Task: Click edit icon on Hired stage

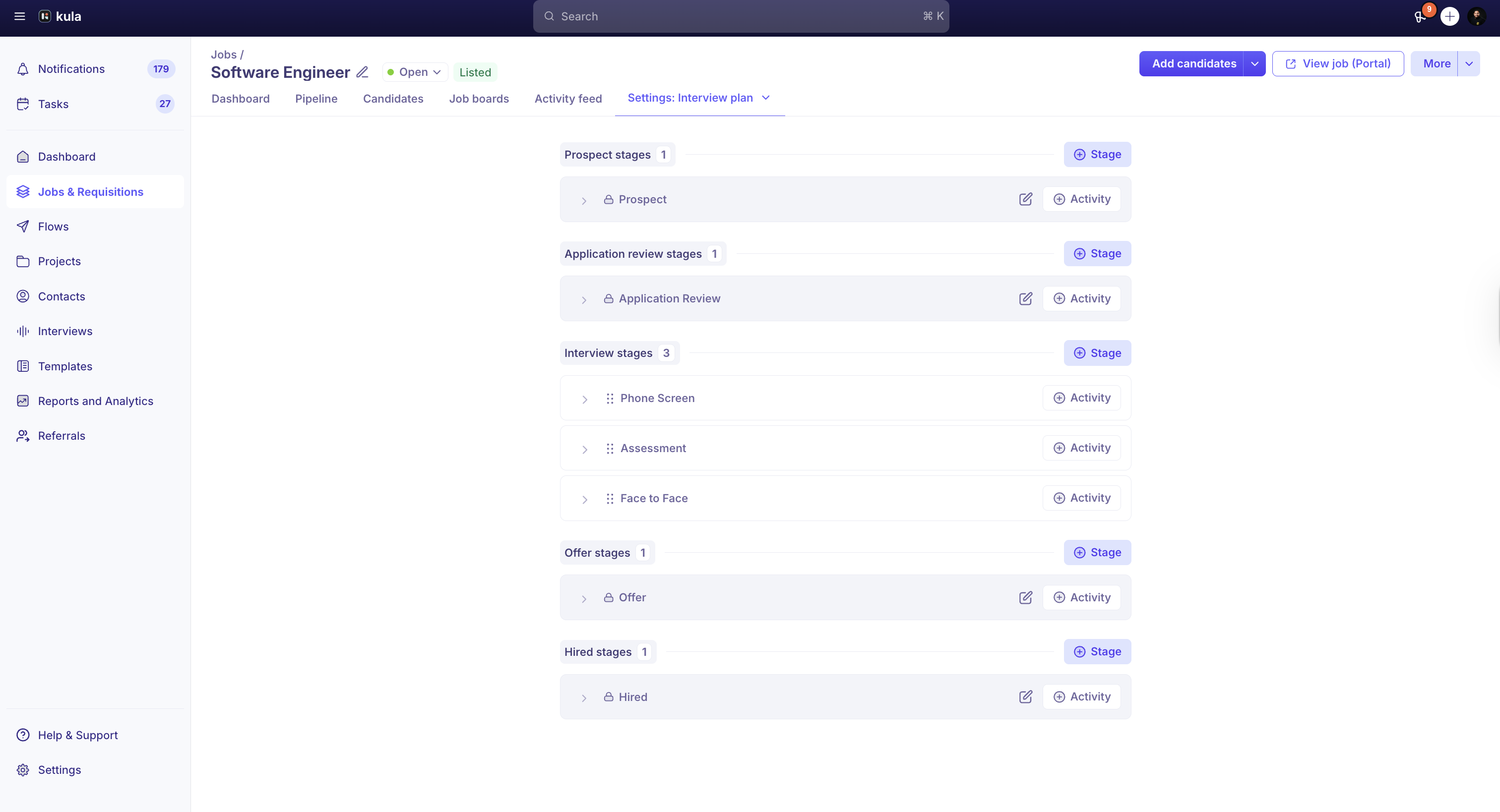Action: tap(1025, 697)
